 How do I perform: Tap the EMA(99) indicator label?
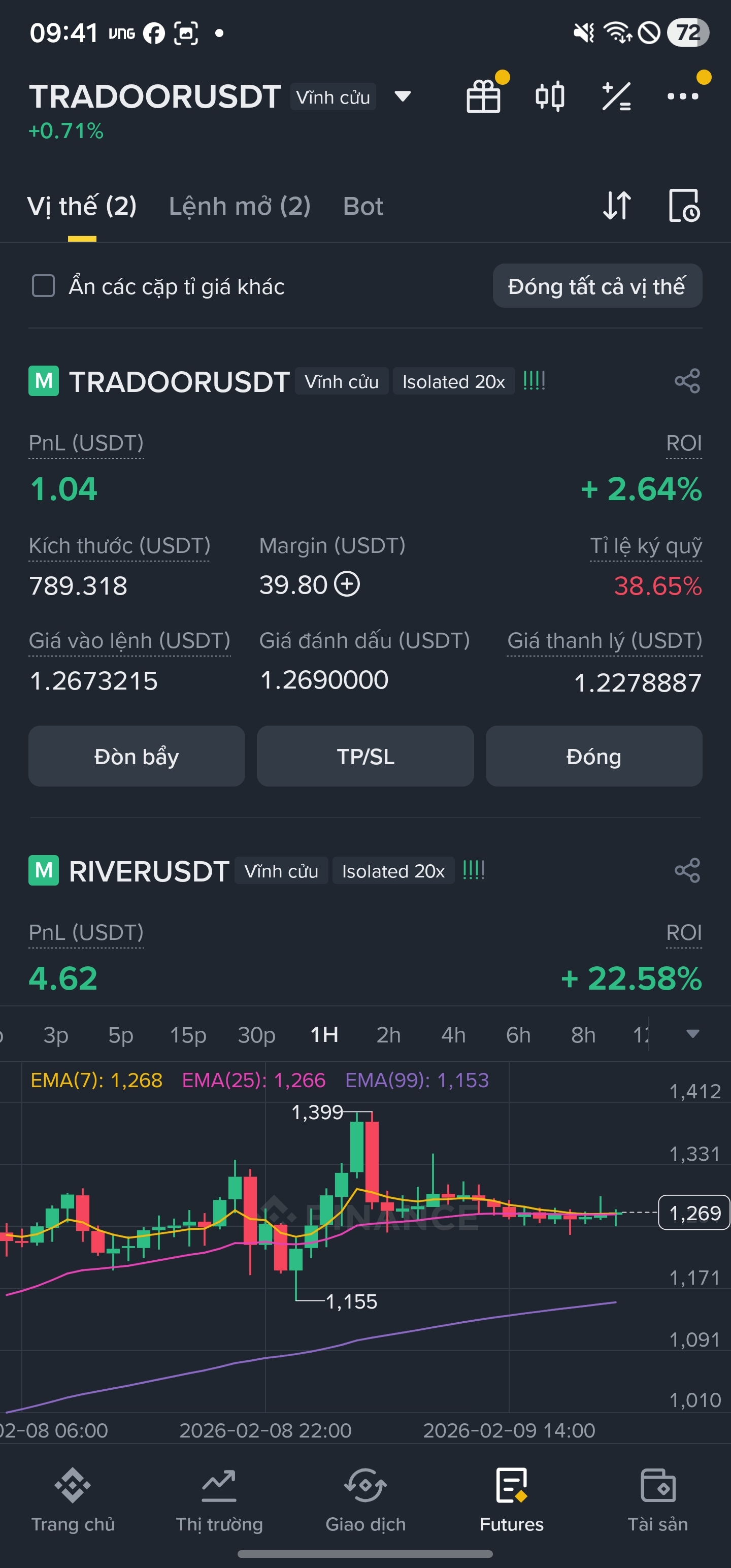[417, 1080]
